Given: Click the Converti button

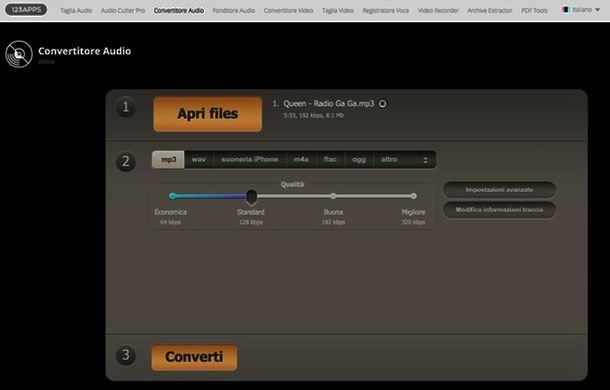Looking at the screenshot, I should [x=194, y=357].
